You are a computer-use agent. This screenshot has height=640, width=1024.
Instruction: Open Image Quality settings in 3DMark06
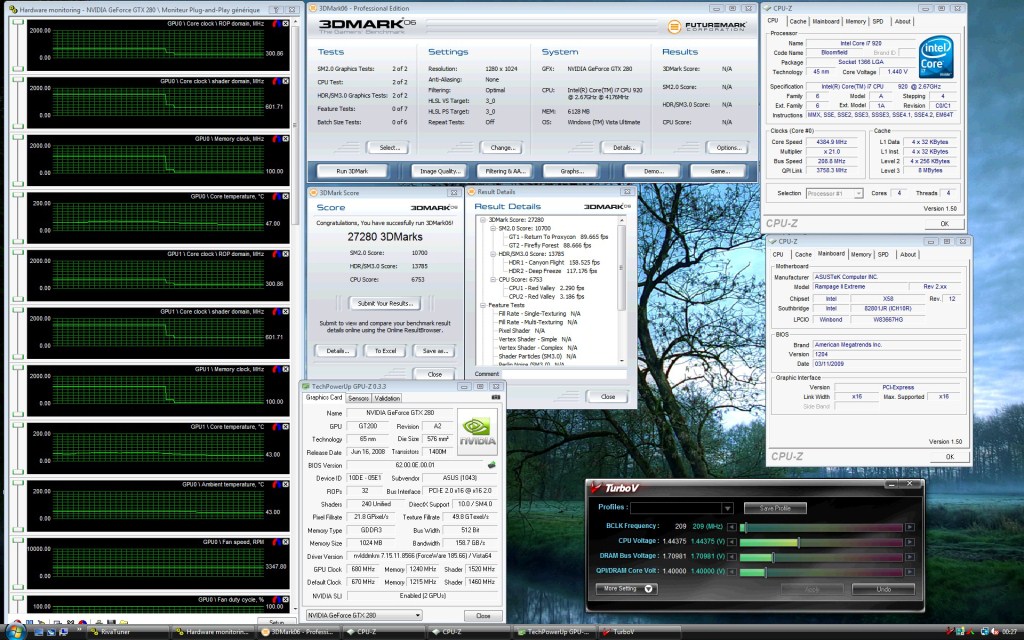click(x=440, y=171)
